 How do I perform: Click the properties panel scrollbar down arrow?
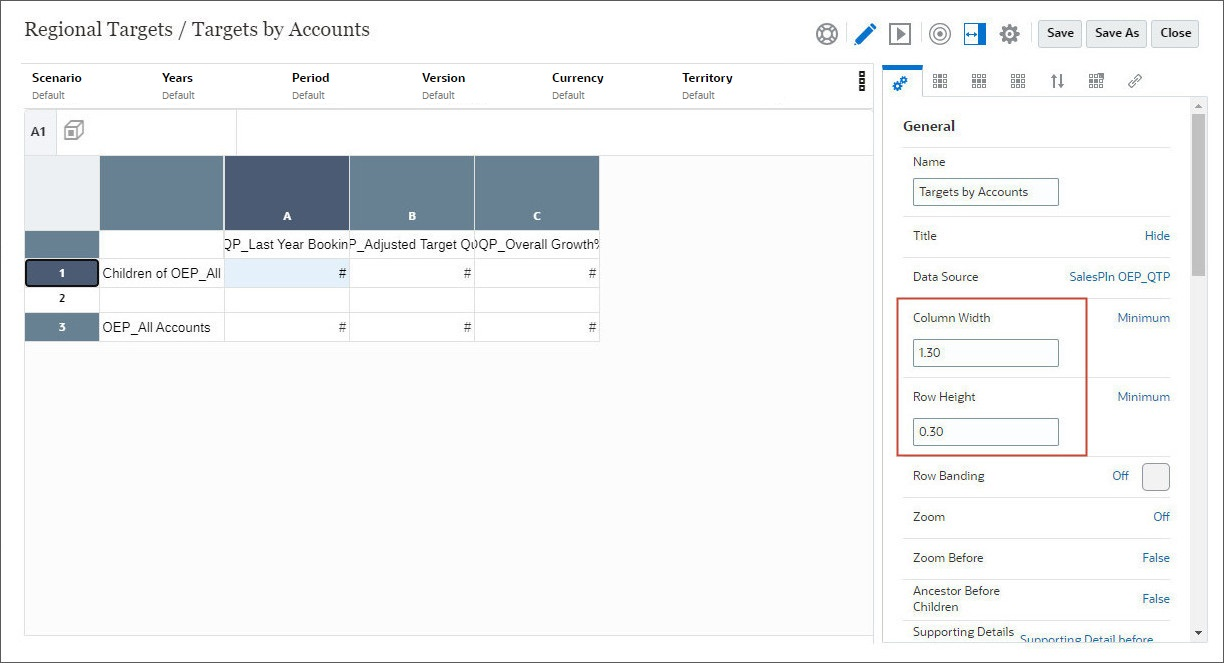(x=1199, y=632)
